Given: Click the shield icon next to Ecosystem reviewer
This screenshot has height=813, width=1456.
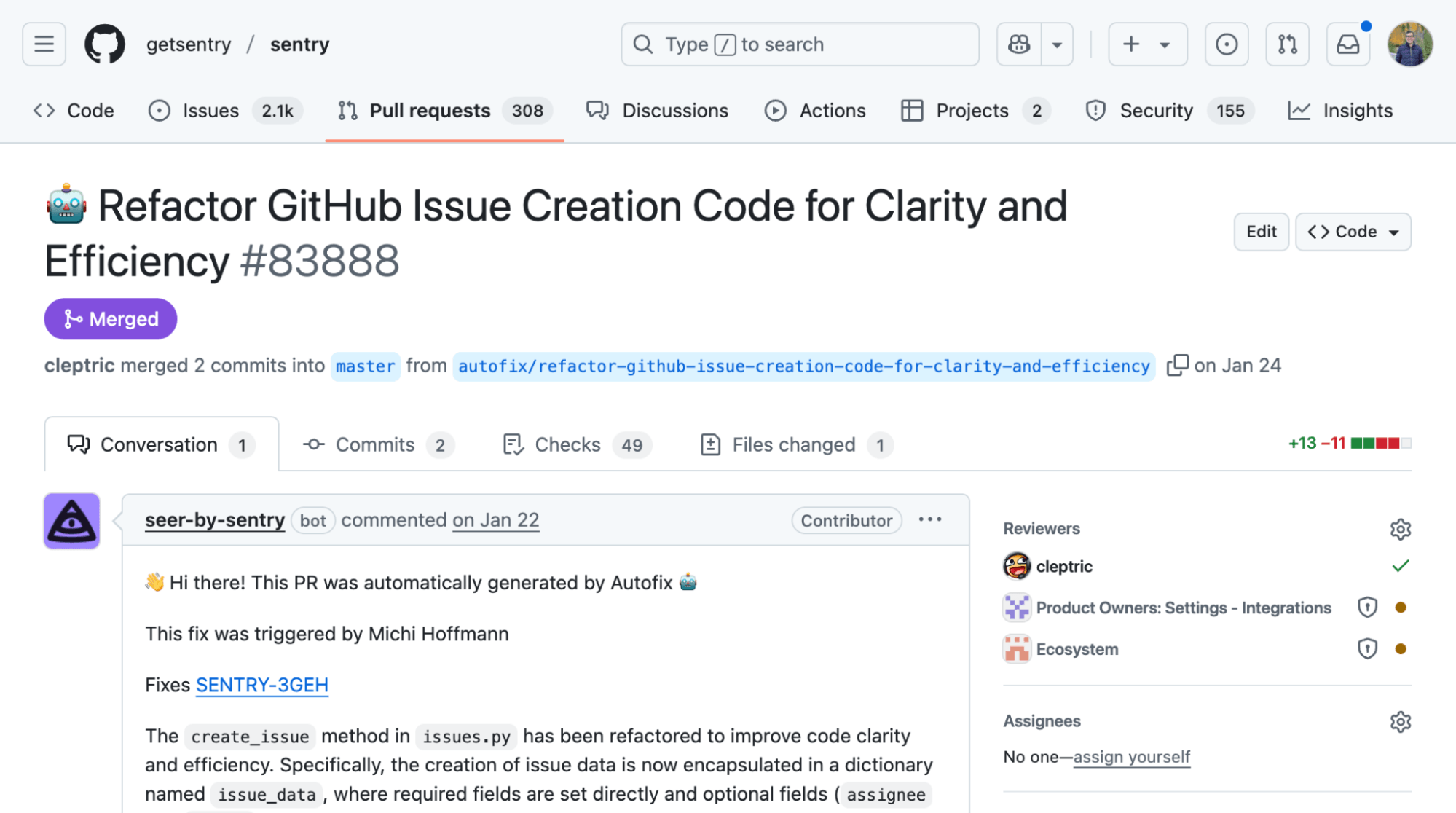Looking at the screenshot, I should click(1367, 648).
